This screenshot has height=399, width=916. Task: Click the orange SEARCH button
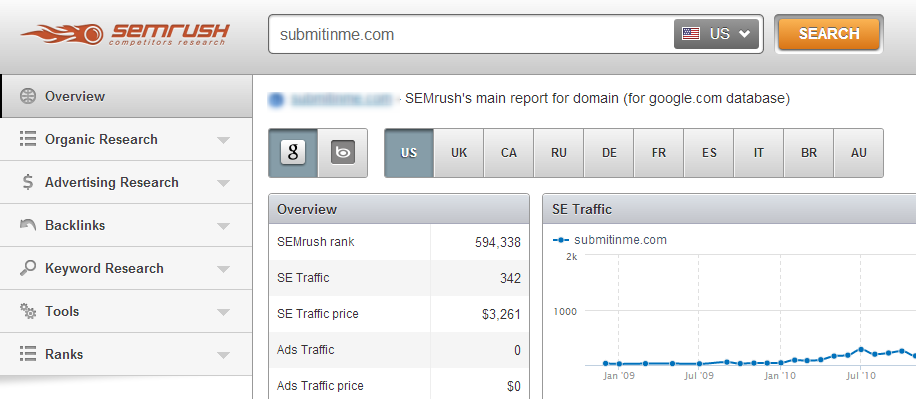click(x=829, y=34)
